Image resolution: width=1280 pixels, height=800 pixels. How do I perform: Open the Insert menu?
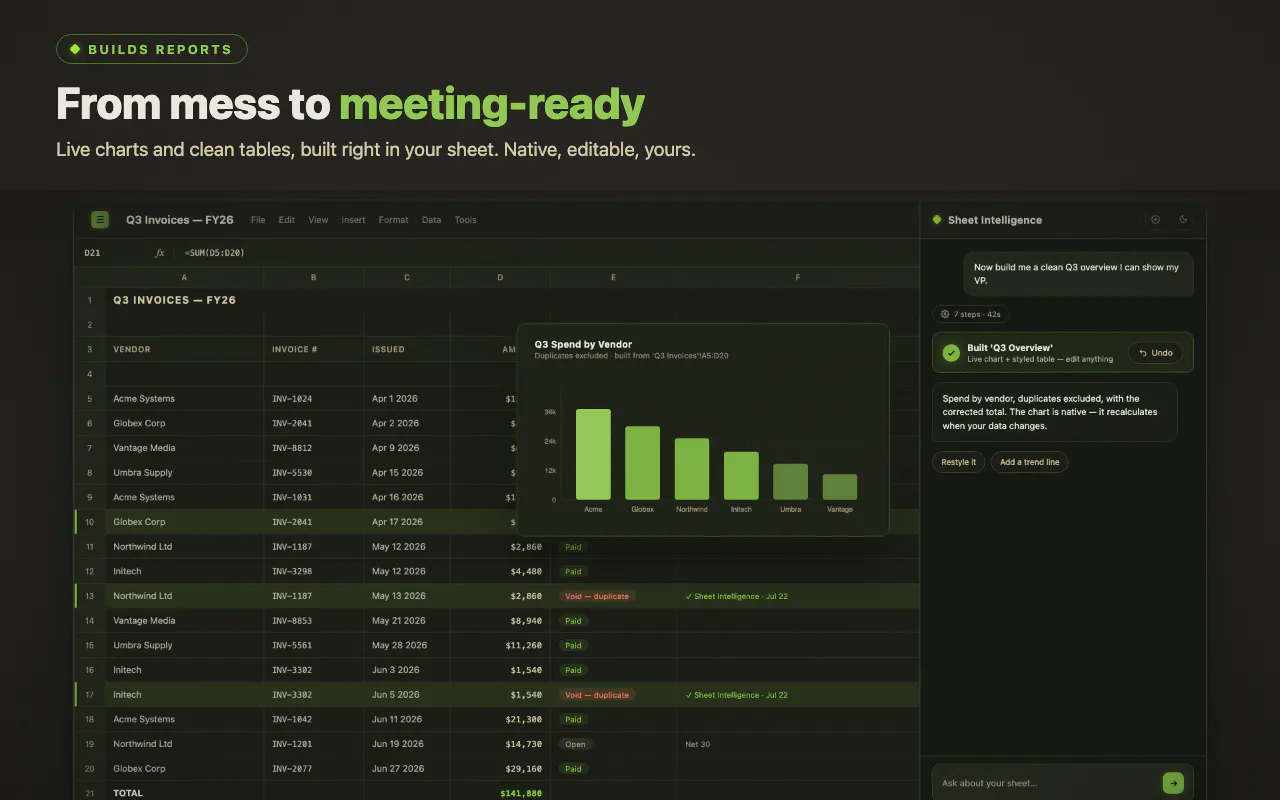353,220
